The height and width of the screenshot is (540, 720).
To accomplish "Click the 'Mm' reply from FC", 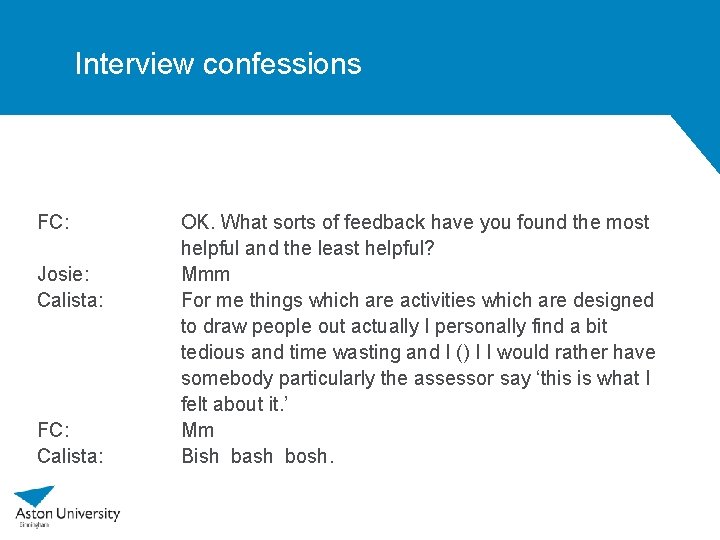I will (x=197, y=430).
